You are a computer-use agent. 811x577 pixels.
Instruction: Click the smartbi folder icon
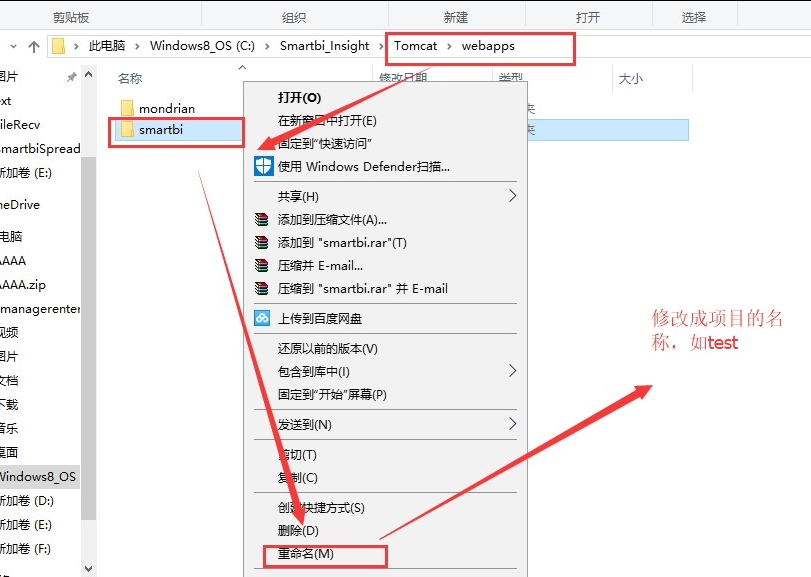click(x=127, y=129)
